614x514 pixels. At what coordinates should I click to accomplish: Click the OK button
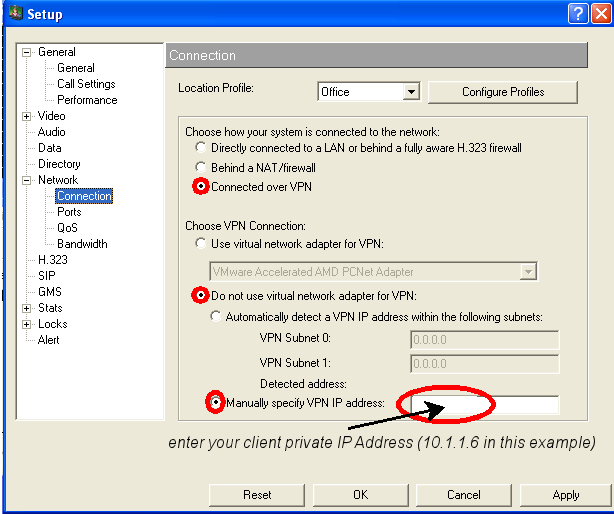[x=360, y=495]
